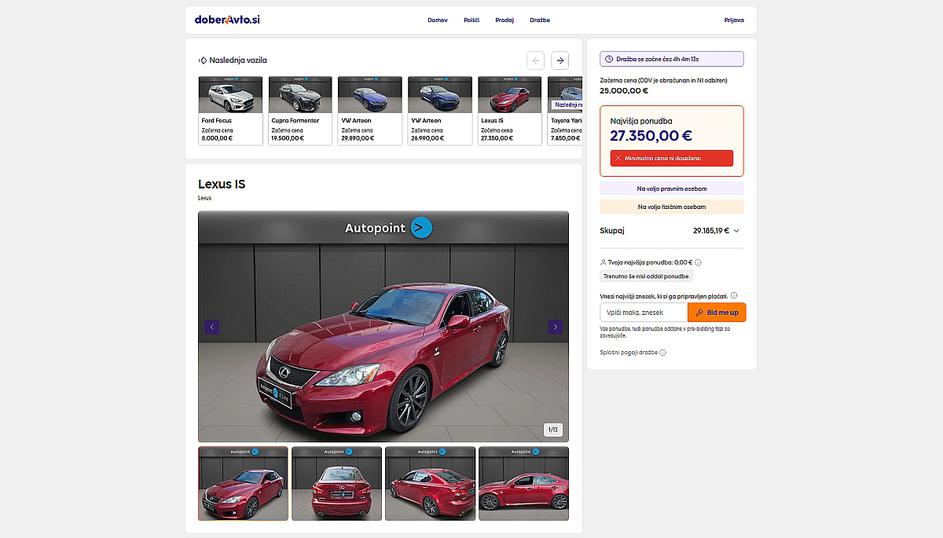Viewport: 943px width, 538px height.
Task: Expand the Skupaj total price chevron
Action: pos(737,231)
